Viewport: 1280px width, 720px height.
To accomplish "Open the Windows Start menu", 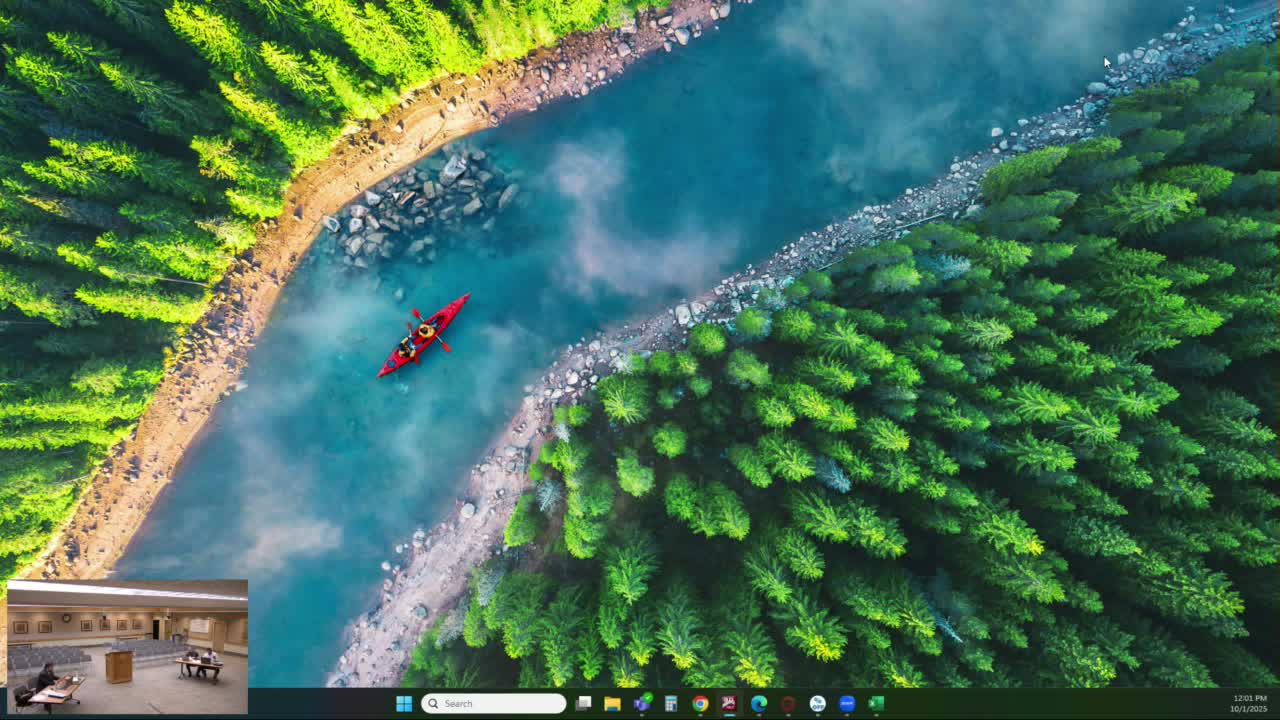I will pyautogui.click(x=404, y=704).
